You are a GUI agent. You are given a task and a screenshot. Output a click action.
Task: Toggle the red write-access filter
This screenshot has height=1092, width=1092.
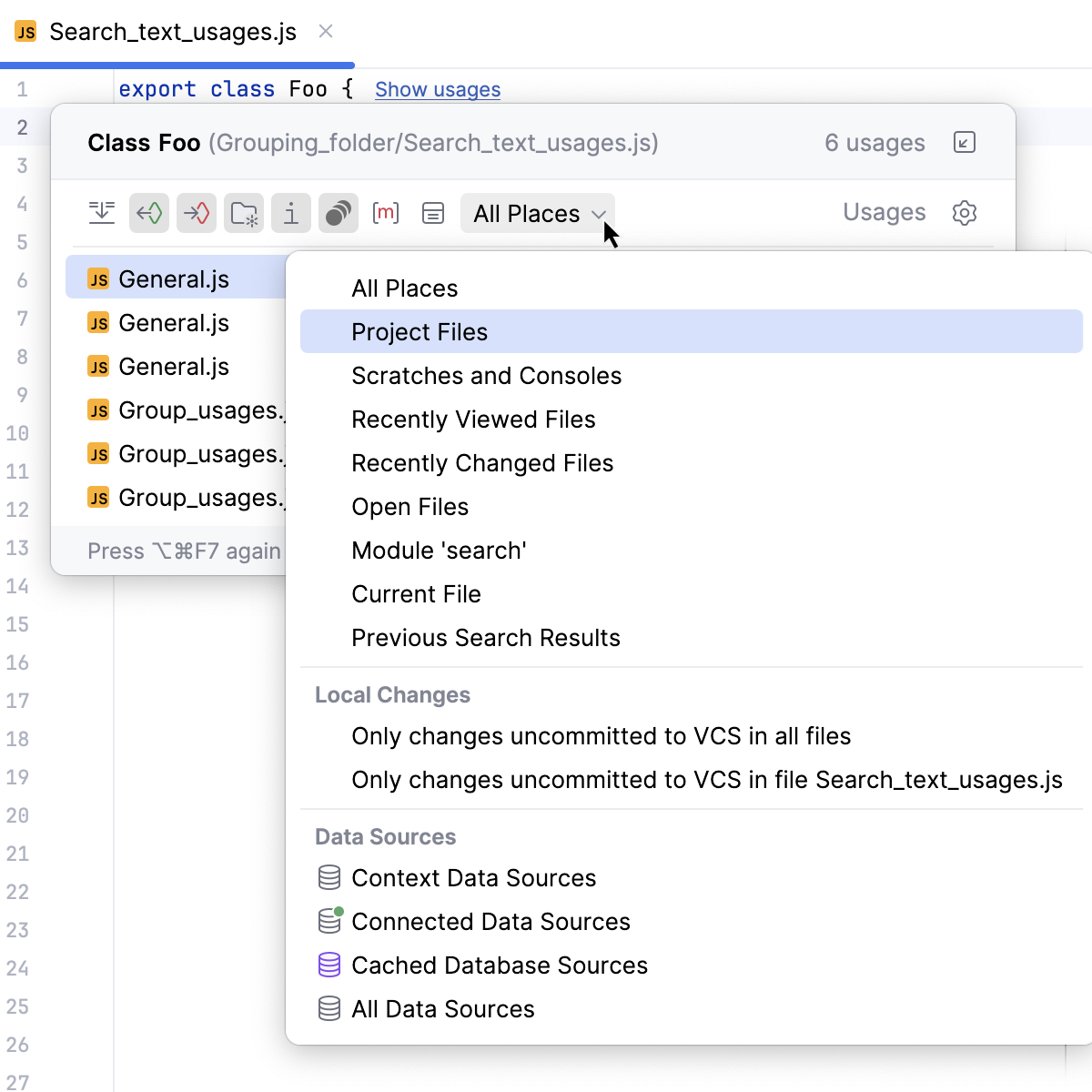(x=197, y=213)
